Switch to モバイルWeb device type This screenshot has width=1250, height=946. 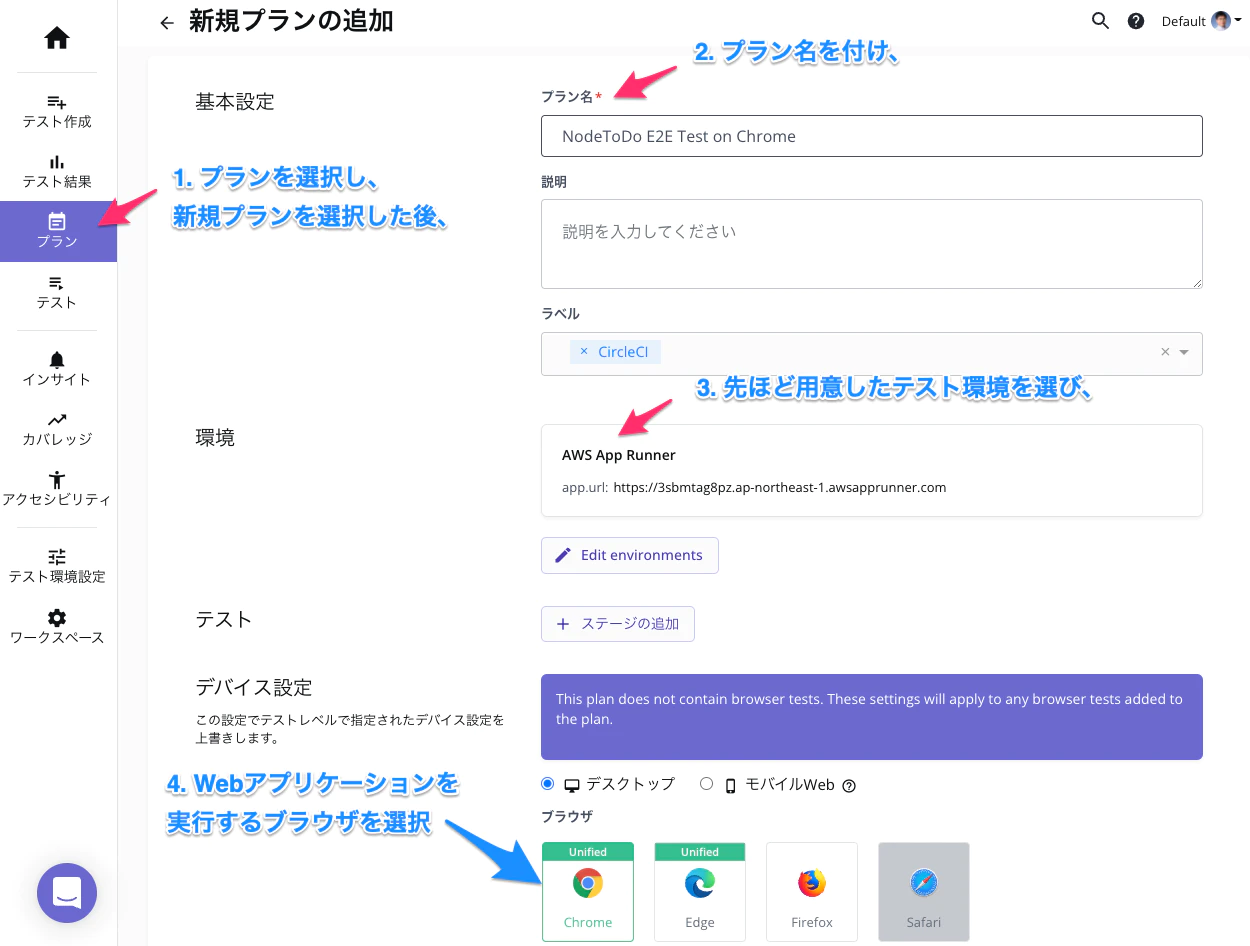707,784
